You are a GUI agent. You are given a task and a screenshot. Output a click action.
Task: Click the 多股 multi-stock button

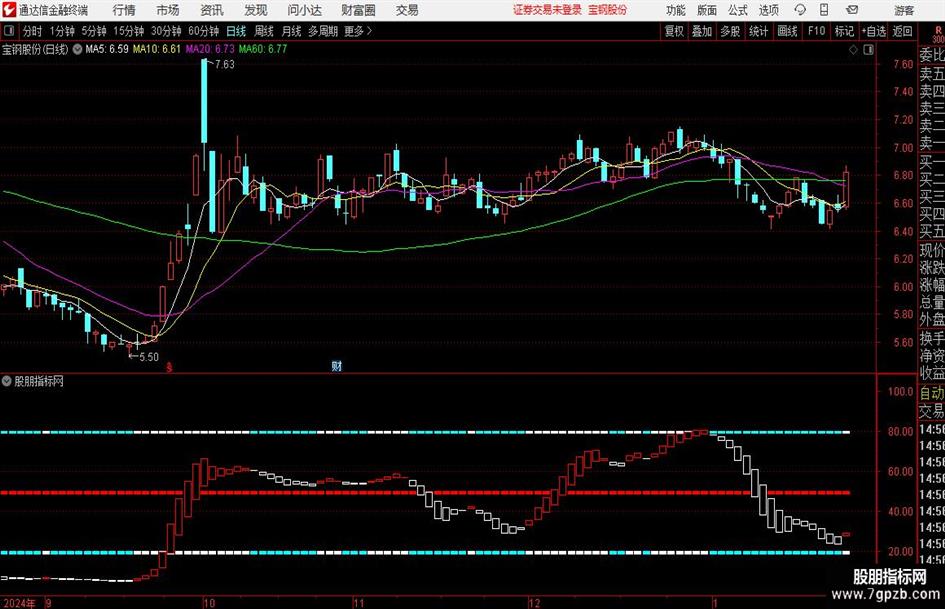click(730, 31)
